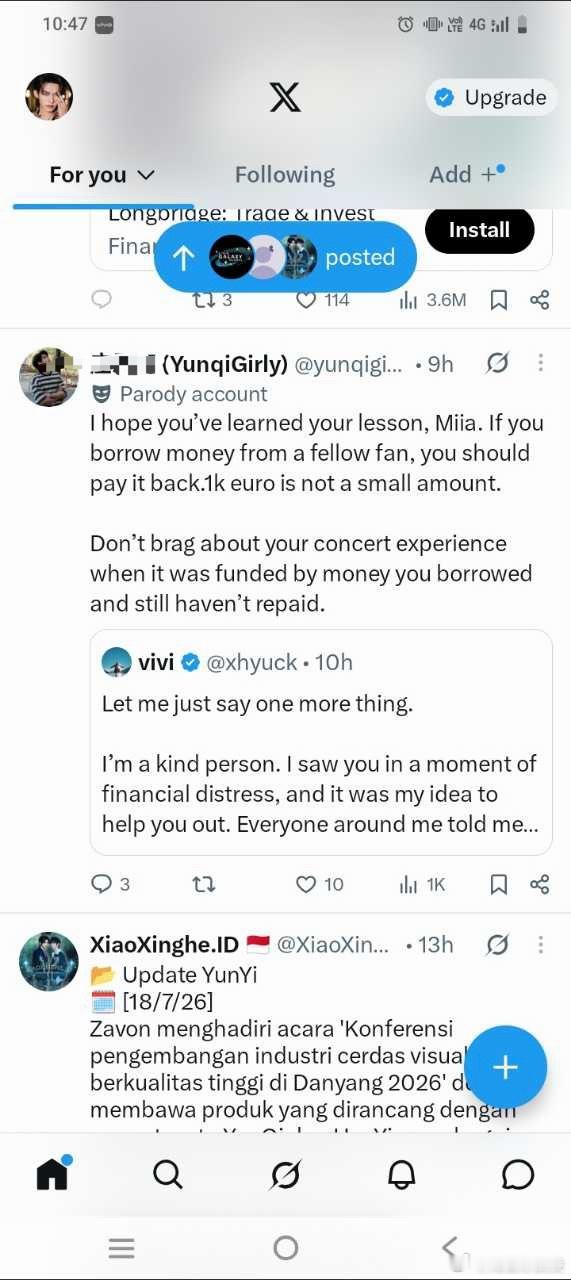This screenshot has width=571, height=1280.
Task: Open Grok from the bottom navigation
Action: (x=285, y=1174)
